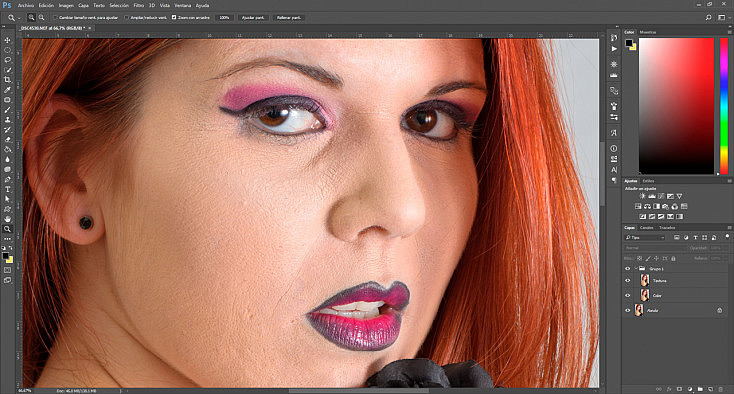Select the Blur tool
734x394 pixels.
(7, 159)
